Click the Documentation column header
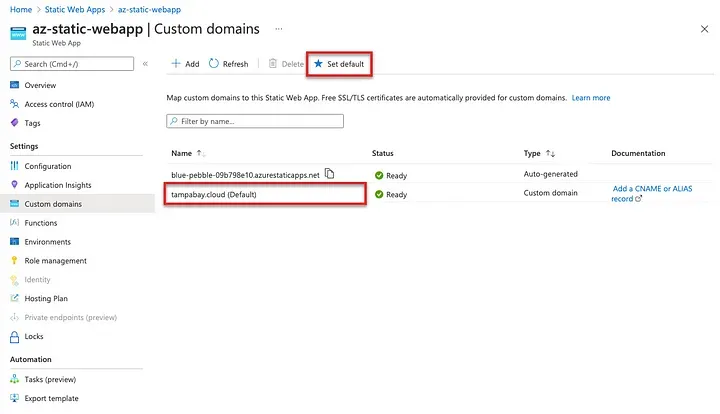Viewport: 720px width, 414px height. coord(638,153)
